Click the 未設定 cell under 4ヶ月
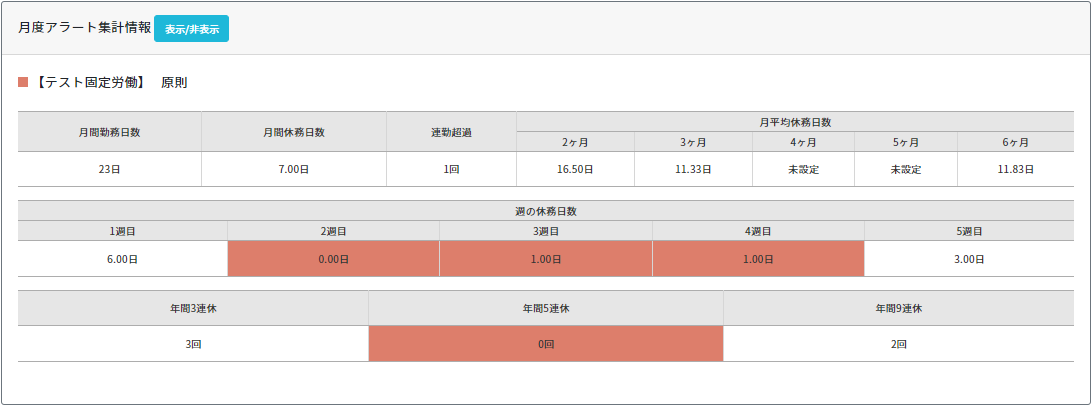1092x406 pixels. coord(803,169)
